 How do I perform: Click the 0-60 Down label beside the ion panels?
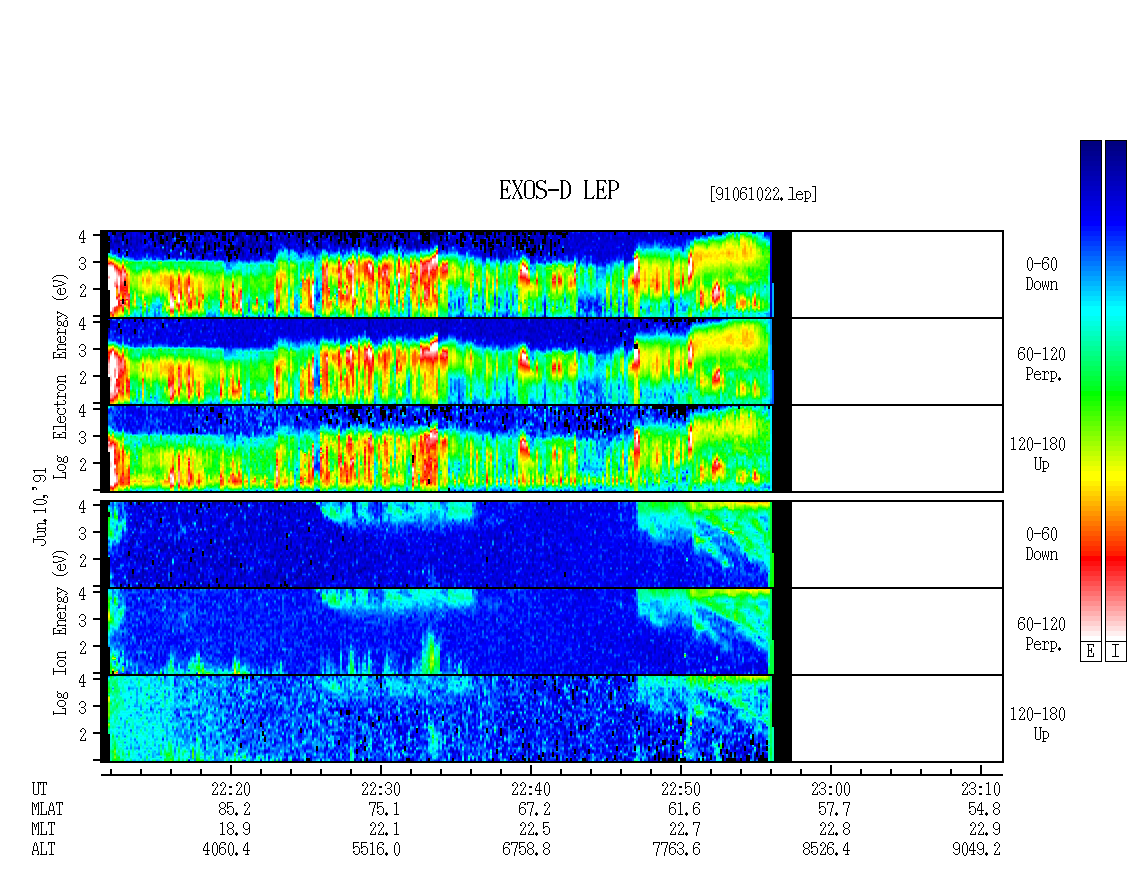(x=1041, y=544)
